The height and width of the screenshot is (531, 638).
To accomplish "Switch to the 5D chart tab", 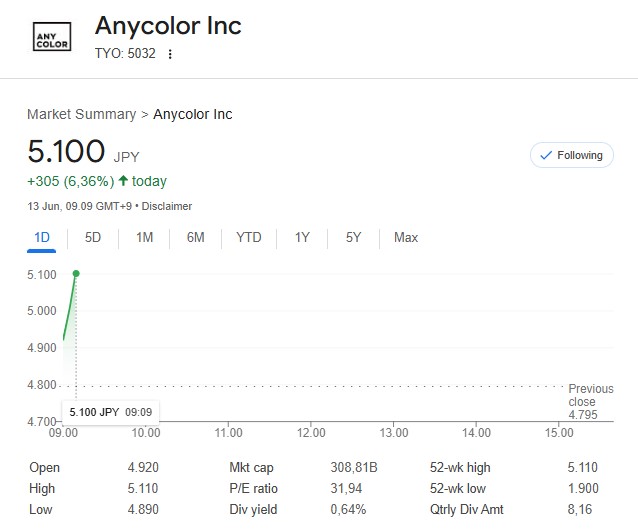I will 93,237.
